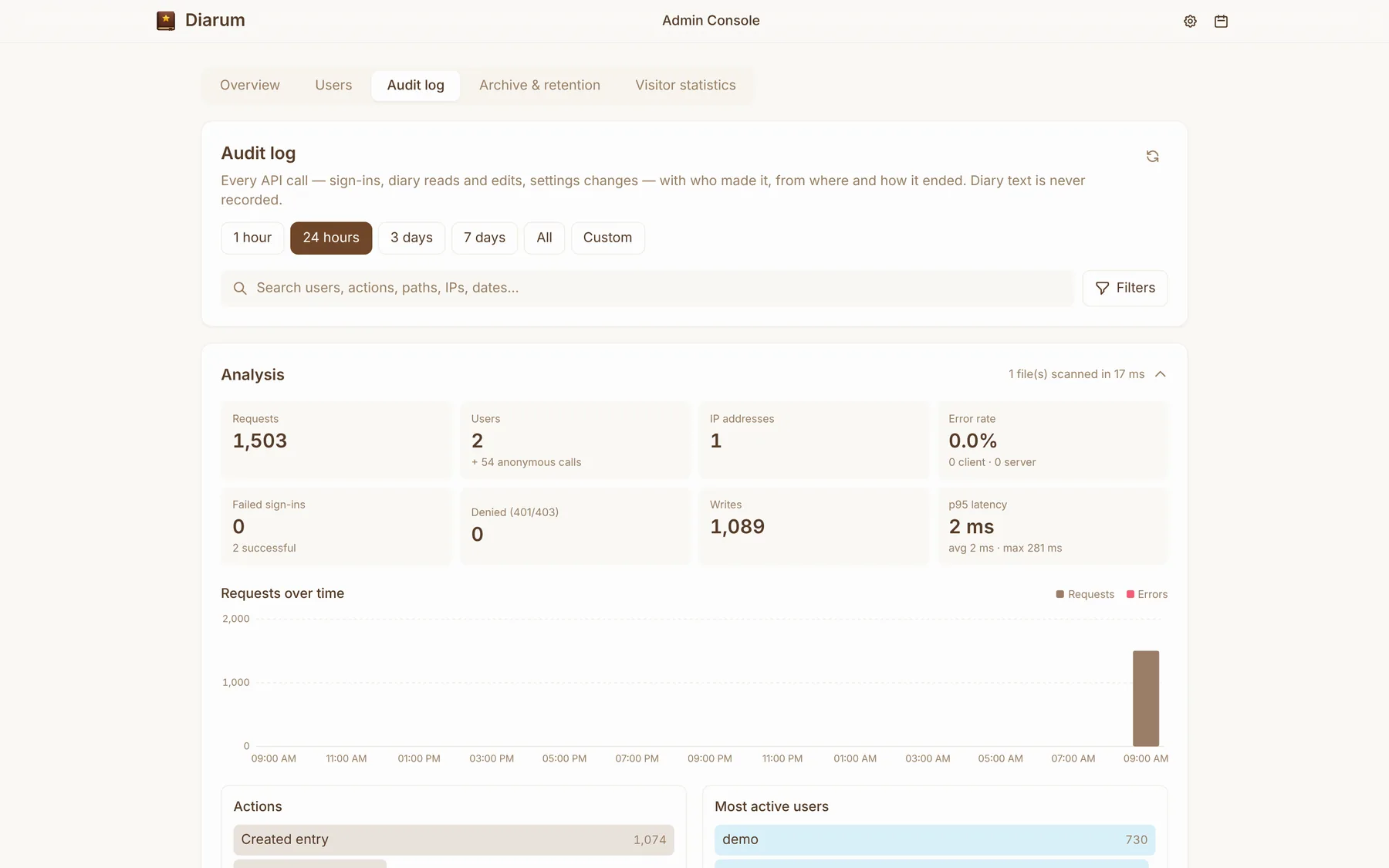Click the '2 successful' label
The image size is (1389, 868).
click(264, 548)
